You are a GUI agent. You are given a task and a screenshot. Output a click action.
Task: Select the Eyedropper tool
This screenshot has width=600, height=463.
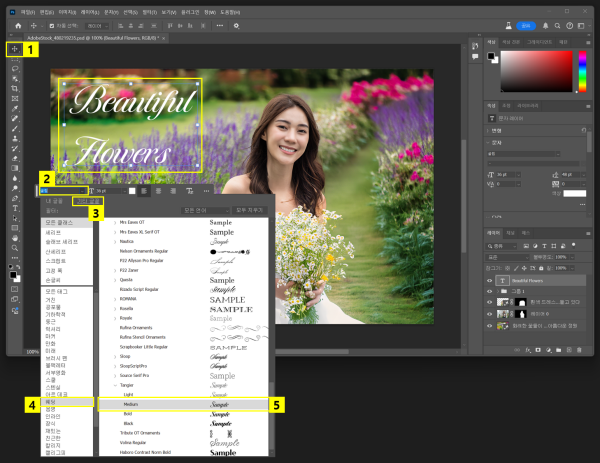point(14,108)
